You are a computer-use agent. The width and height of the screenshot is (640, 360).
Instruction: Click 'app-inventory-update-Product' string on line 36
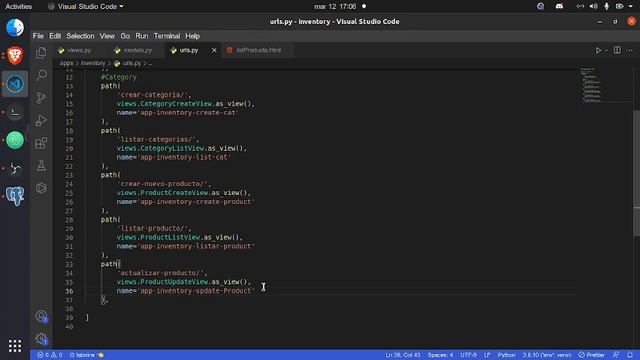click(196, 291)
